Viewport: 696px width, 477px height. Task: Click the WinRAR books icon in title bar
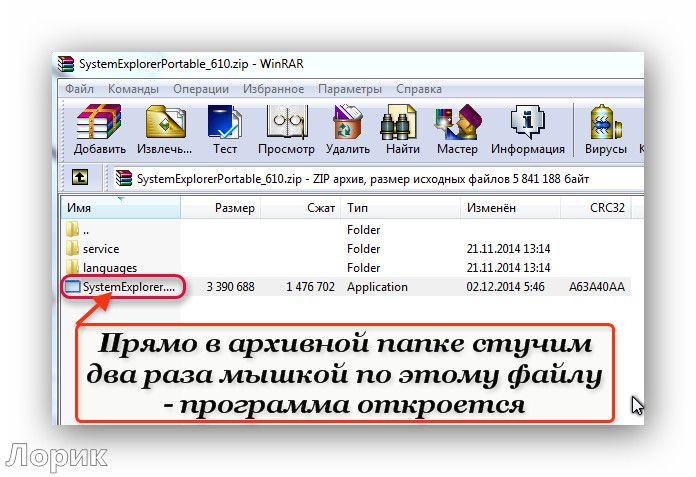[66, 64]
